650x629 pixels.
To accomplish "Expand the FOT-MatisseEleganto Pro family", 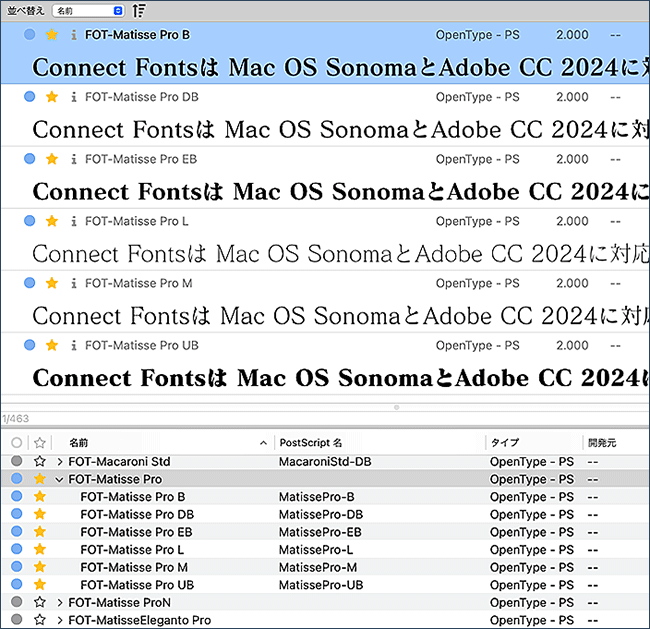I will (60, 620).
